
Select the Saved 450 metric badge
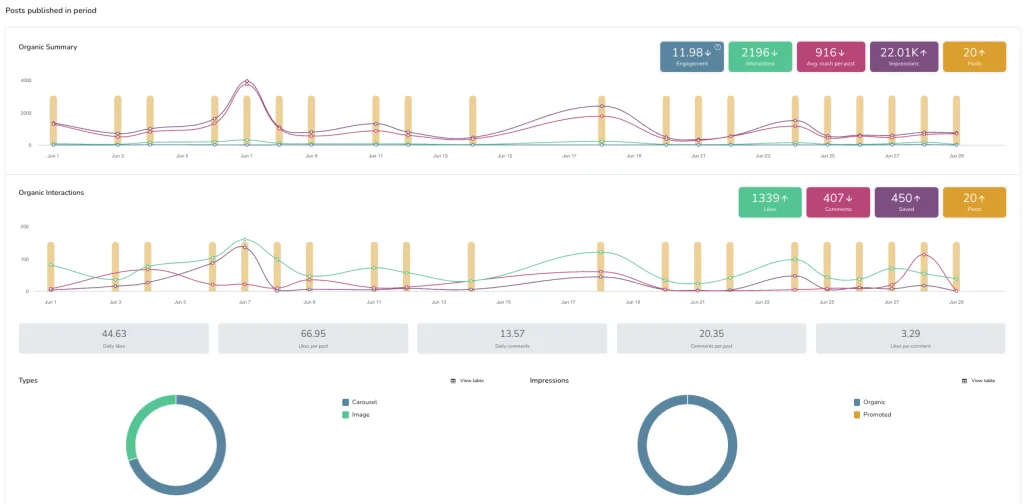[x=906, y=202]
